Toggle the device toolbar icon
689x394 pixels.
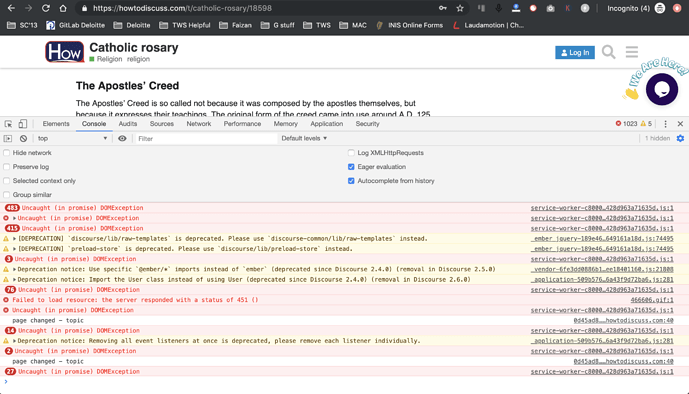(x=22, y=124)
